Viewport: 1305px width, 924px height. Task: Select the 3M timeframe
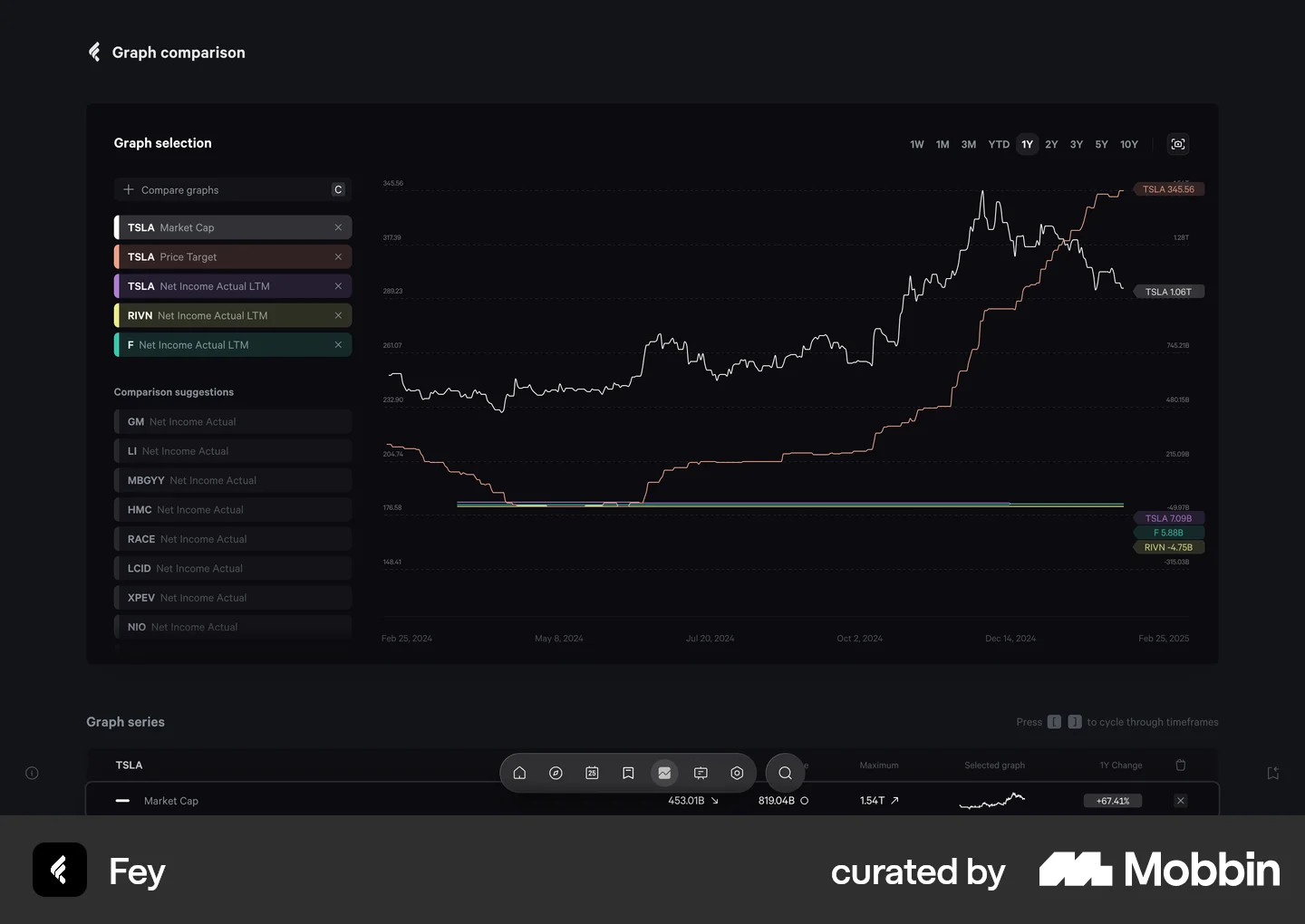pos(969,144)
